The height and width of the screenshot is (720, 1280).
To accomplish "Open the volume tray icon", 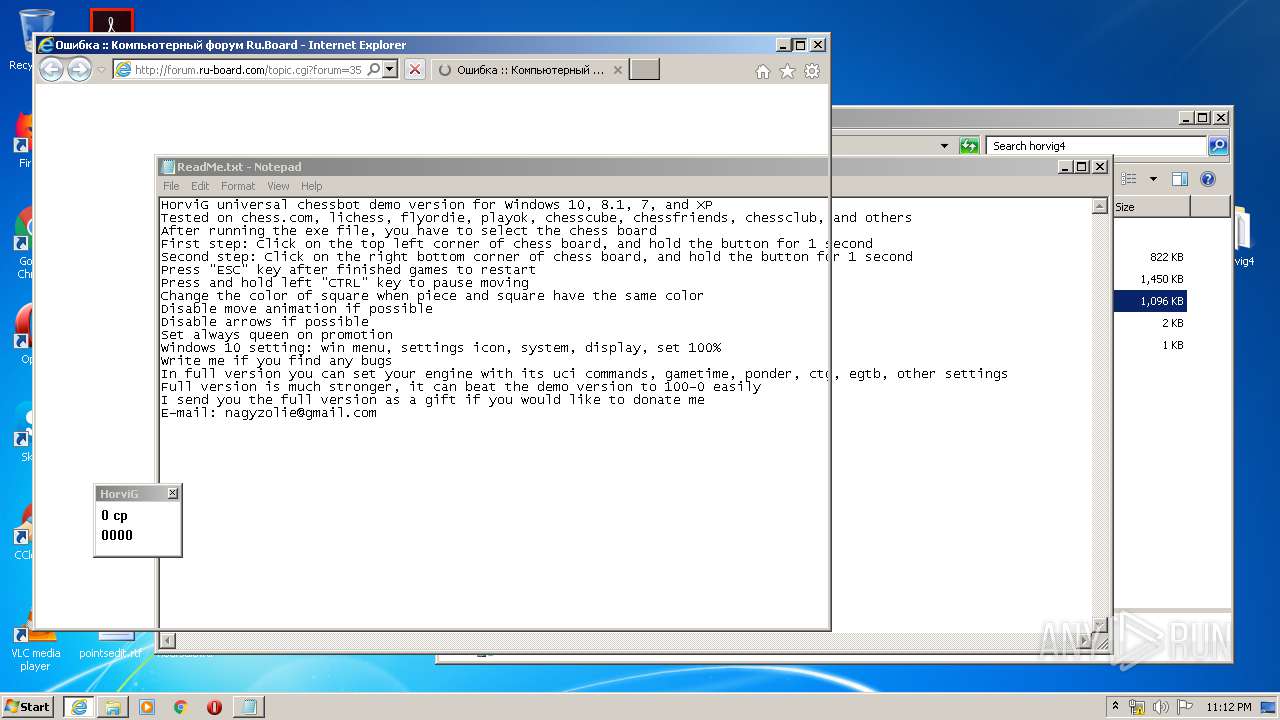I will (x=1161, y=706).
